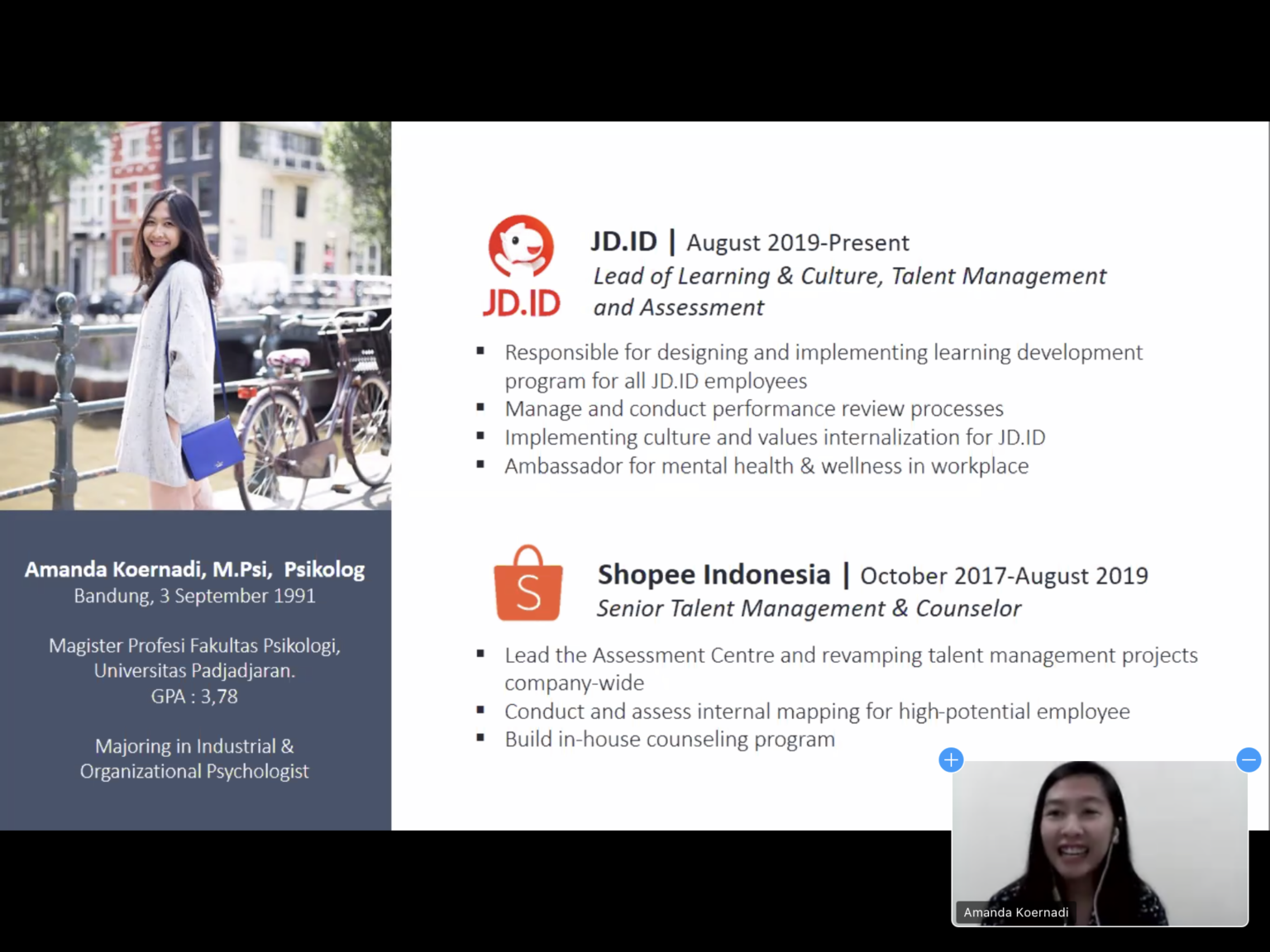This screenshot has height=952, width=1270.
Task: Click 'Ambassador for mental health & wellness' bullet
Action: [766, 466]
